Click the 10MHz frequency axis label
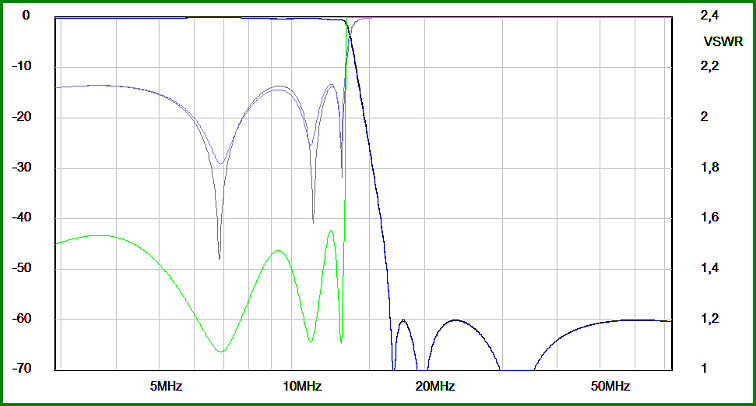 [302, 386]
